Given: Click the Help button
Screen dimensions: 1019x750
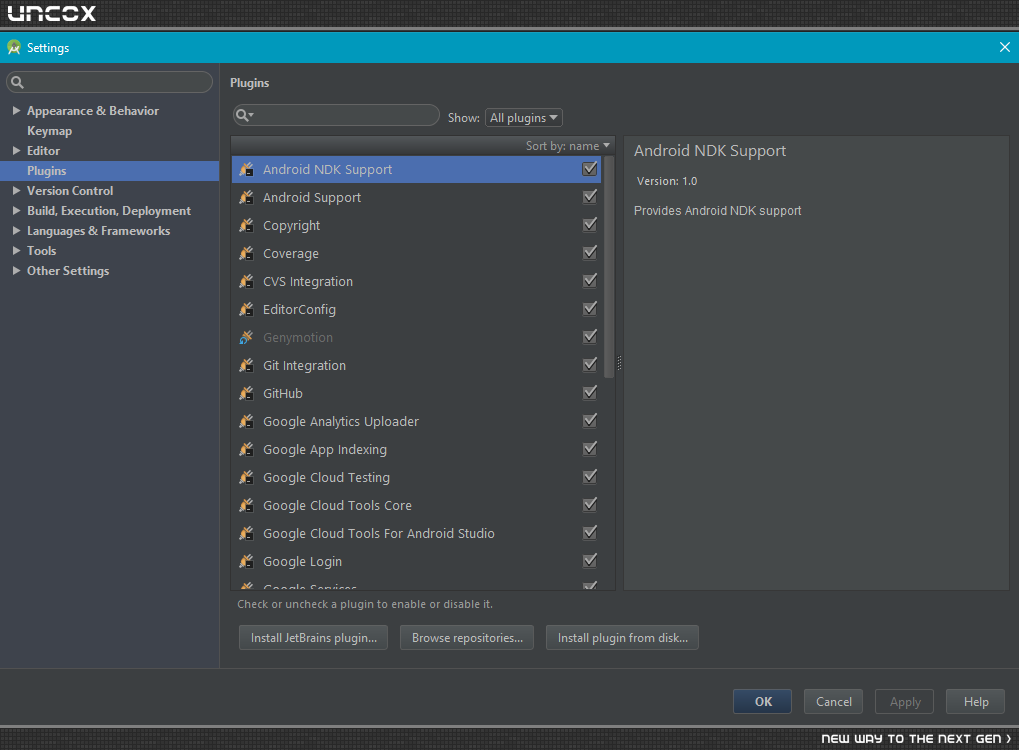Looking at the screenshot, I should point(975,701).
